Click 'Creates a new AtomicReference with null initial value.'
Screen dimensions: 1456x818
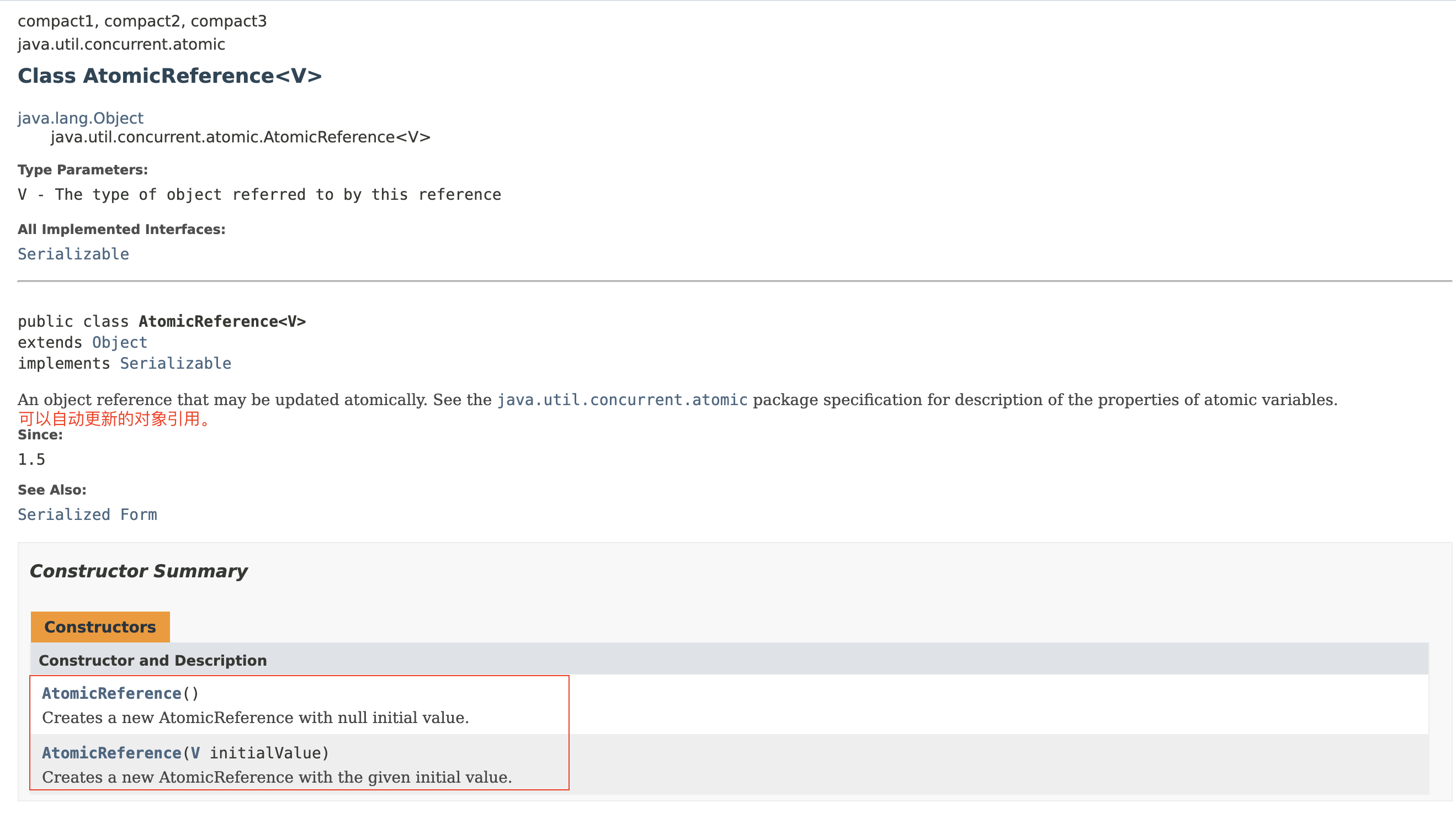tap(256, 717)
